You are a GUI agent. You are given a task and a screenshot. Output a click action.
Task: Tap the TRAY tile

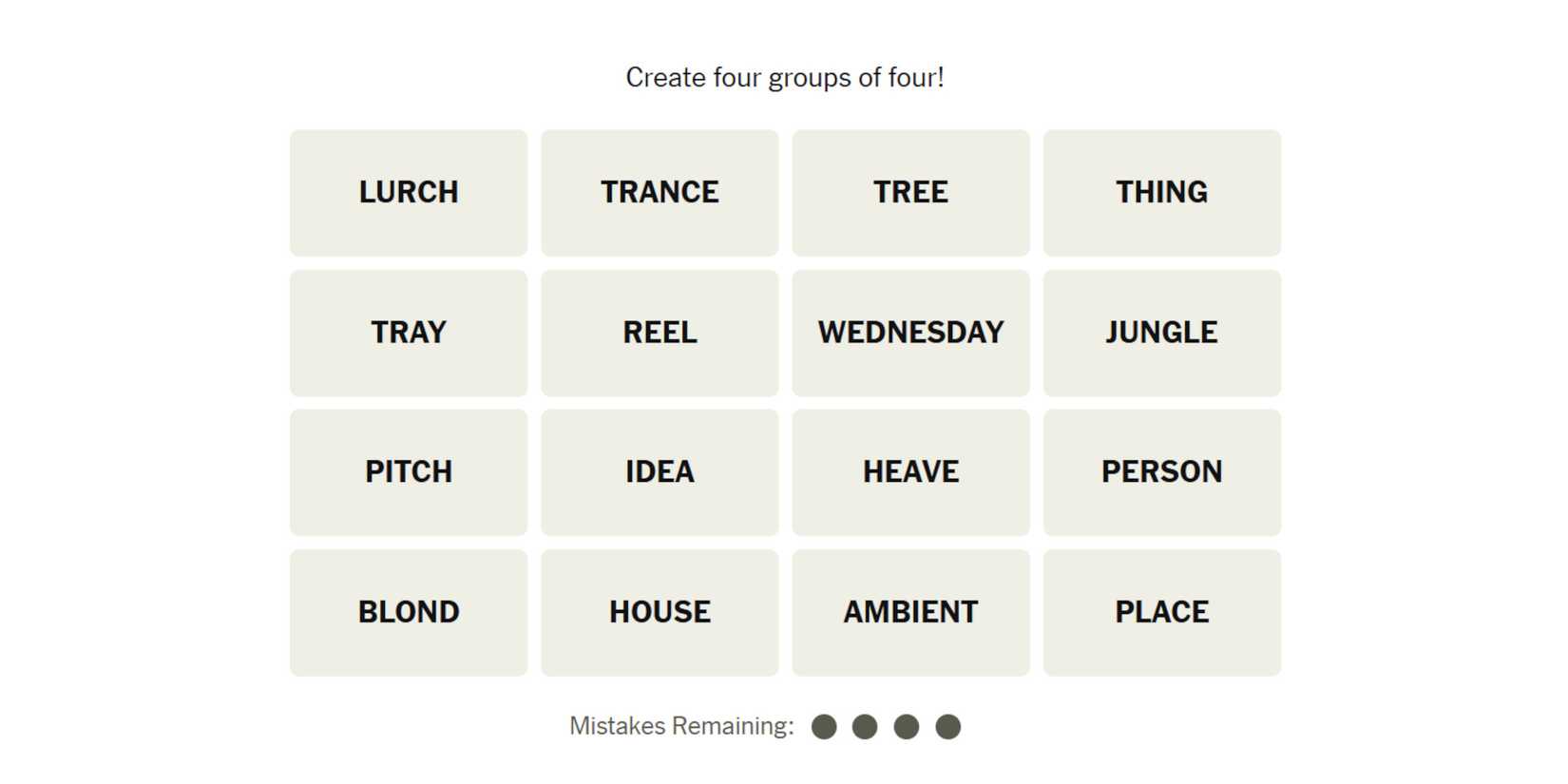pos(409,333)
